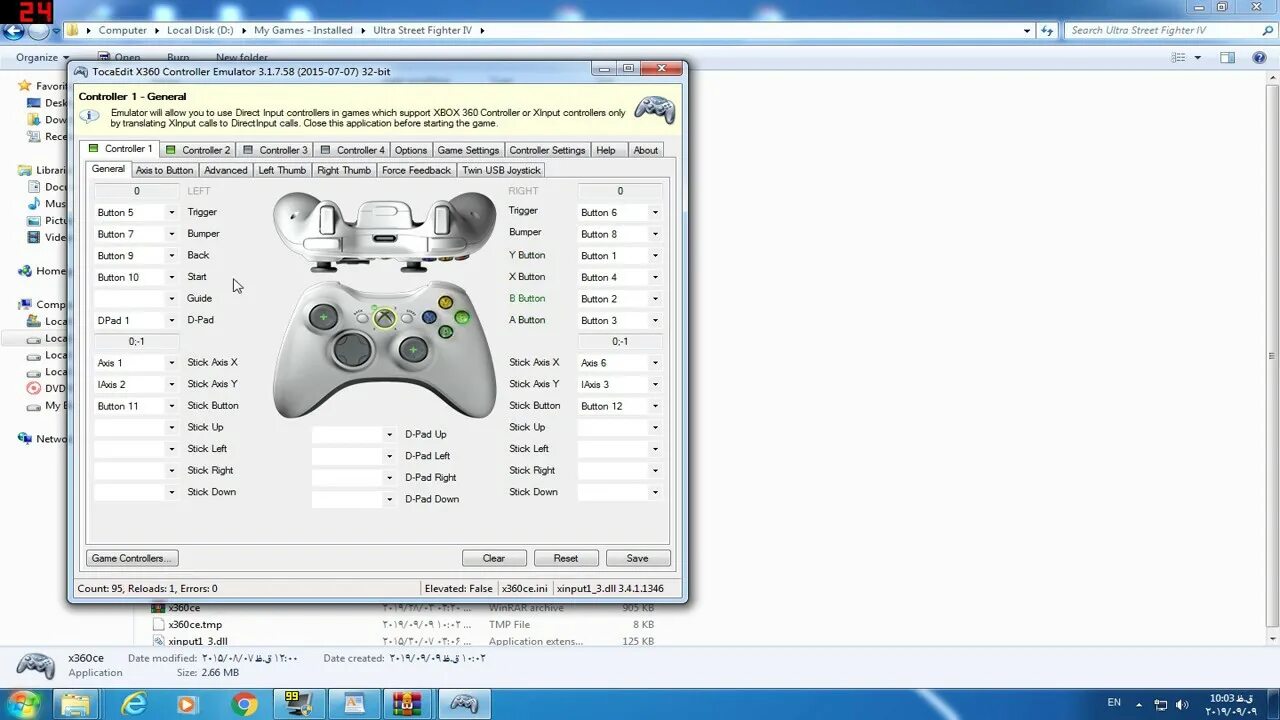This screenshot has width=1280, height=720.
Task: Select the Twin USB Joystick sub-tab
Action: pos(501,170)
